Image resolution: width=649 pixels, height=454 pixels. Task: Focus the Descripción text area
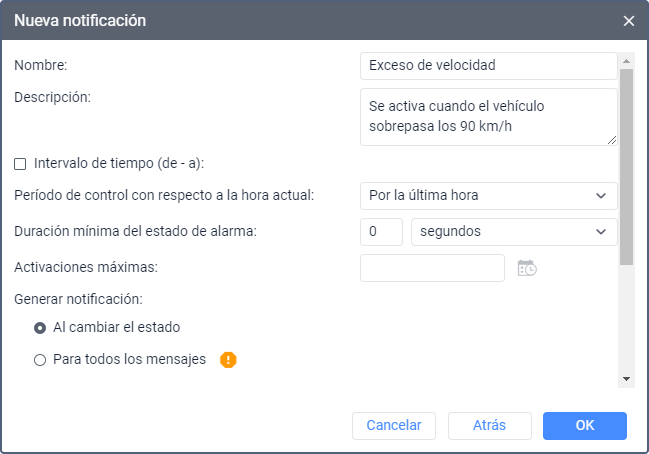(486, 116)
